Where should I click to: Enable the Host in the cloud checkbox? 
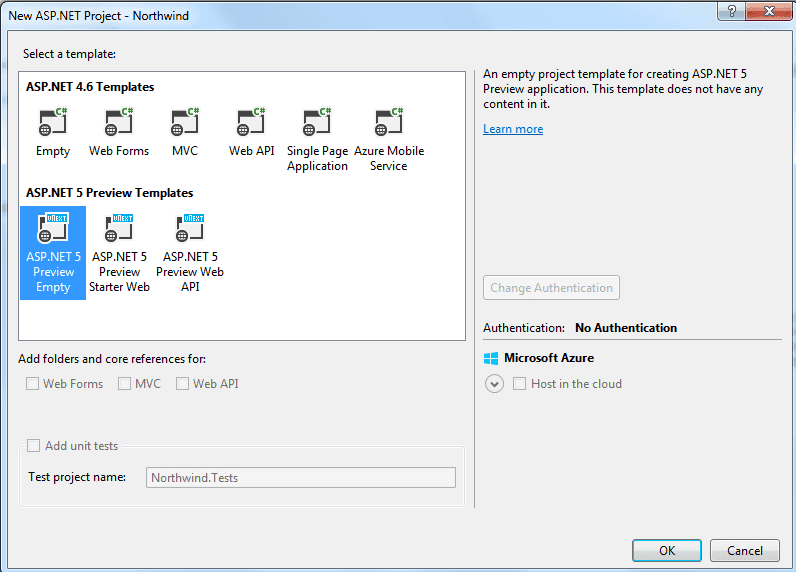[519, 384]
